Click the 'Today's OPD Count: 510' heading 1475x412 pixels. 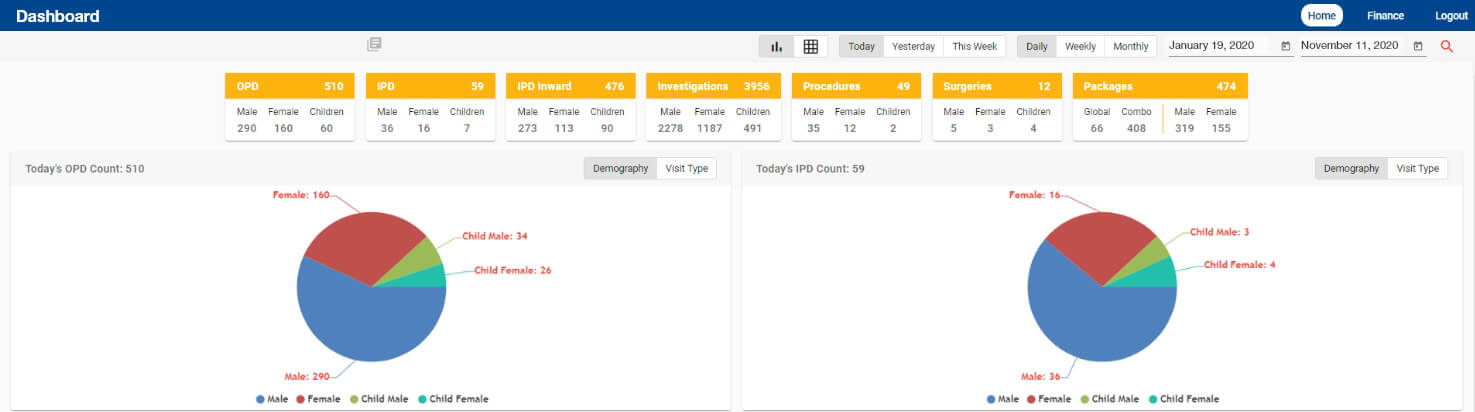tap(85, 169)
